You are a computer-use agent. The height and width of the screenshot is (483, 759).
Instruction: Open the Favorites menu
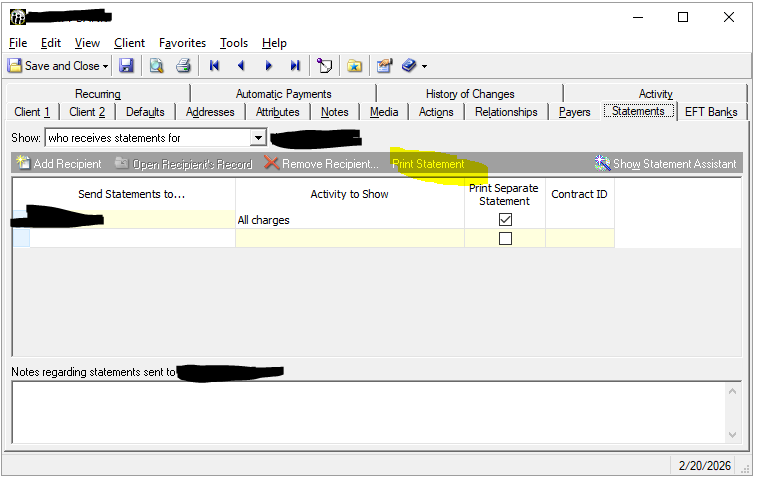pos(182,43)
